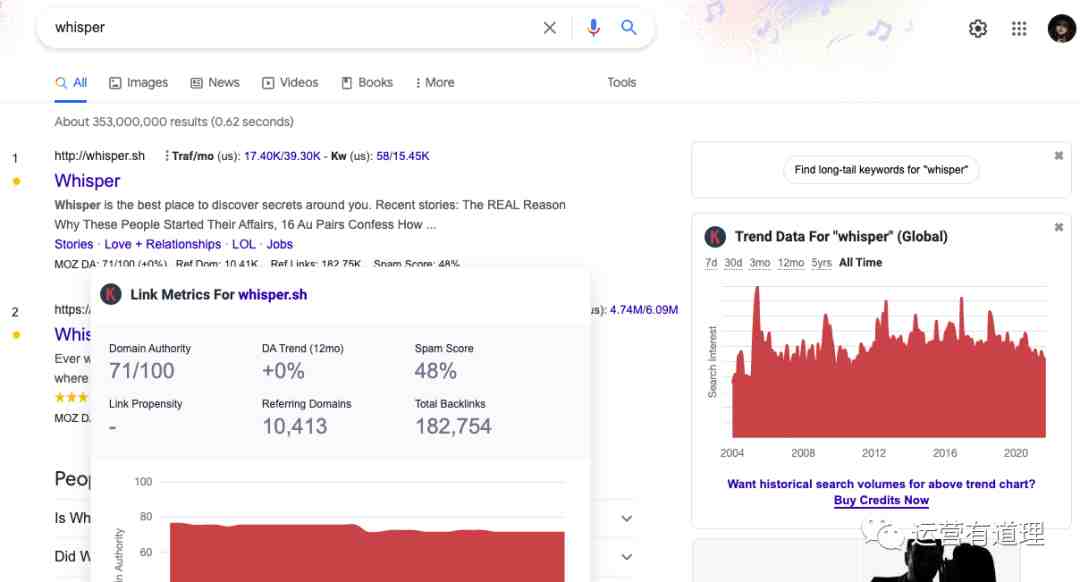The height and width of the screenshot is (582, 1080).
Task: Click the Total Backlinks value 182,754
Action: [453, 426]
